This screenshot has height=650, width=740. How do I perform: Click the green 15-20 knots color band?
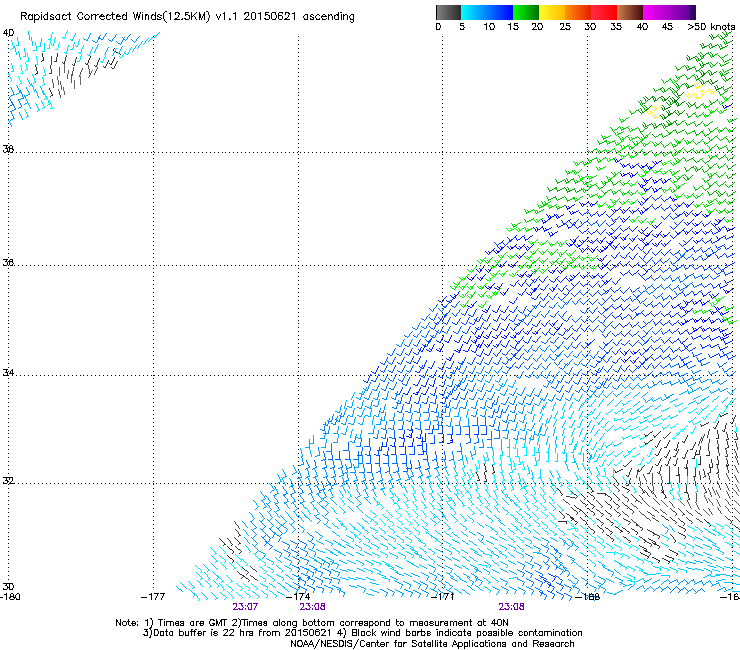(526, 12)
